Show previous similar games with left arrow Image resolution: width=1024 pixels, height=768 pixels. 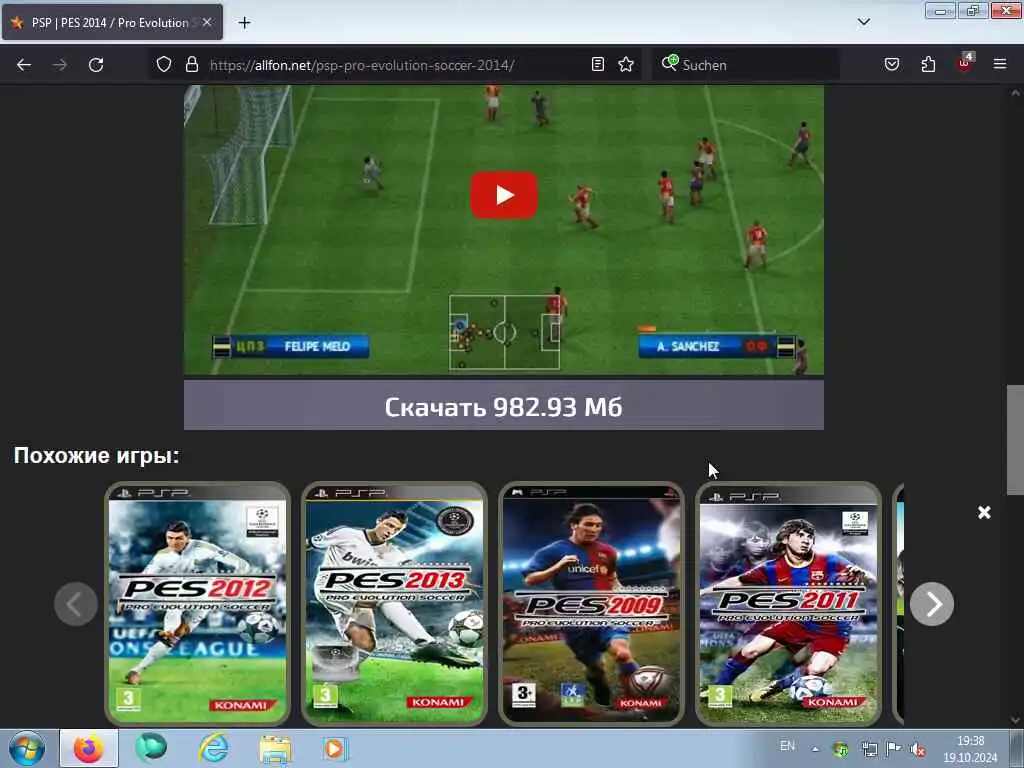click(x=76, y=604)
